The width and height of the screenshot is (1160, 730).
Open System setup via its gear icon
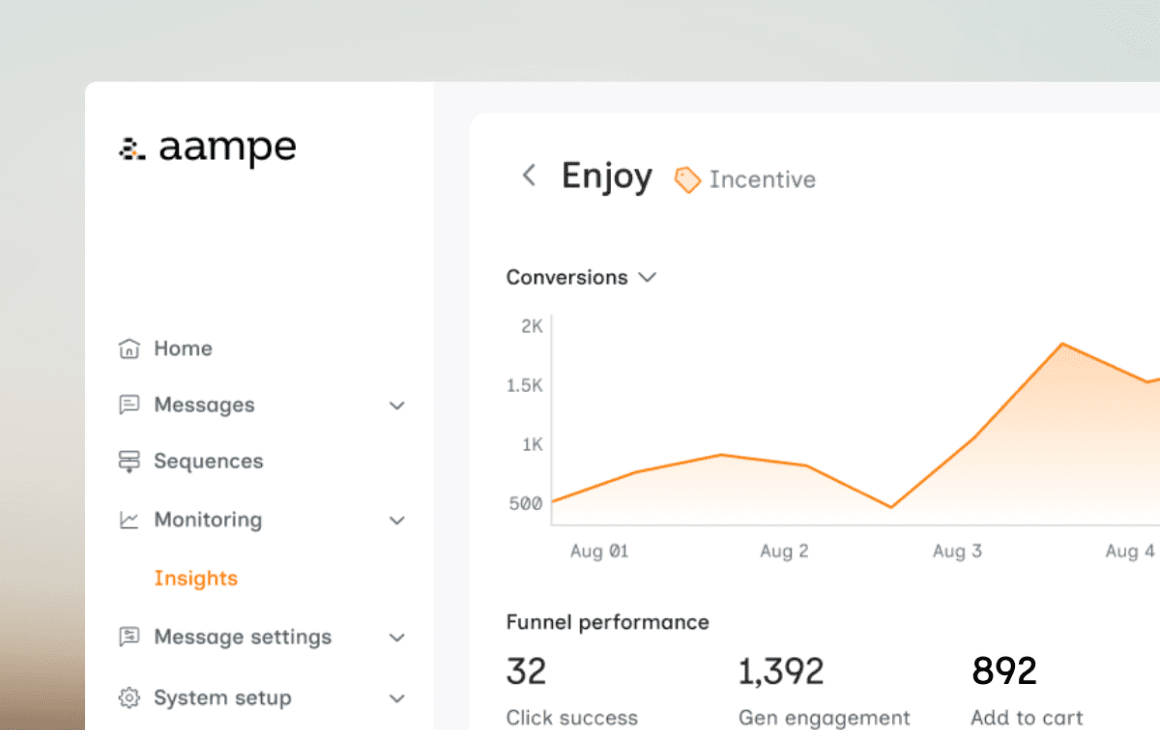tap(129, 697)
